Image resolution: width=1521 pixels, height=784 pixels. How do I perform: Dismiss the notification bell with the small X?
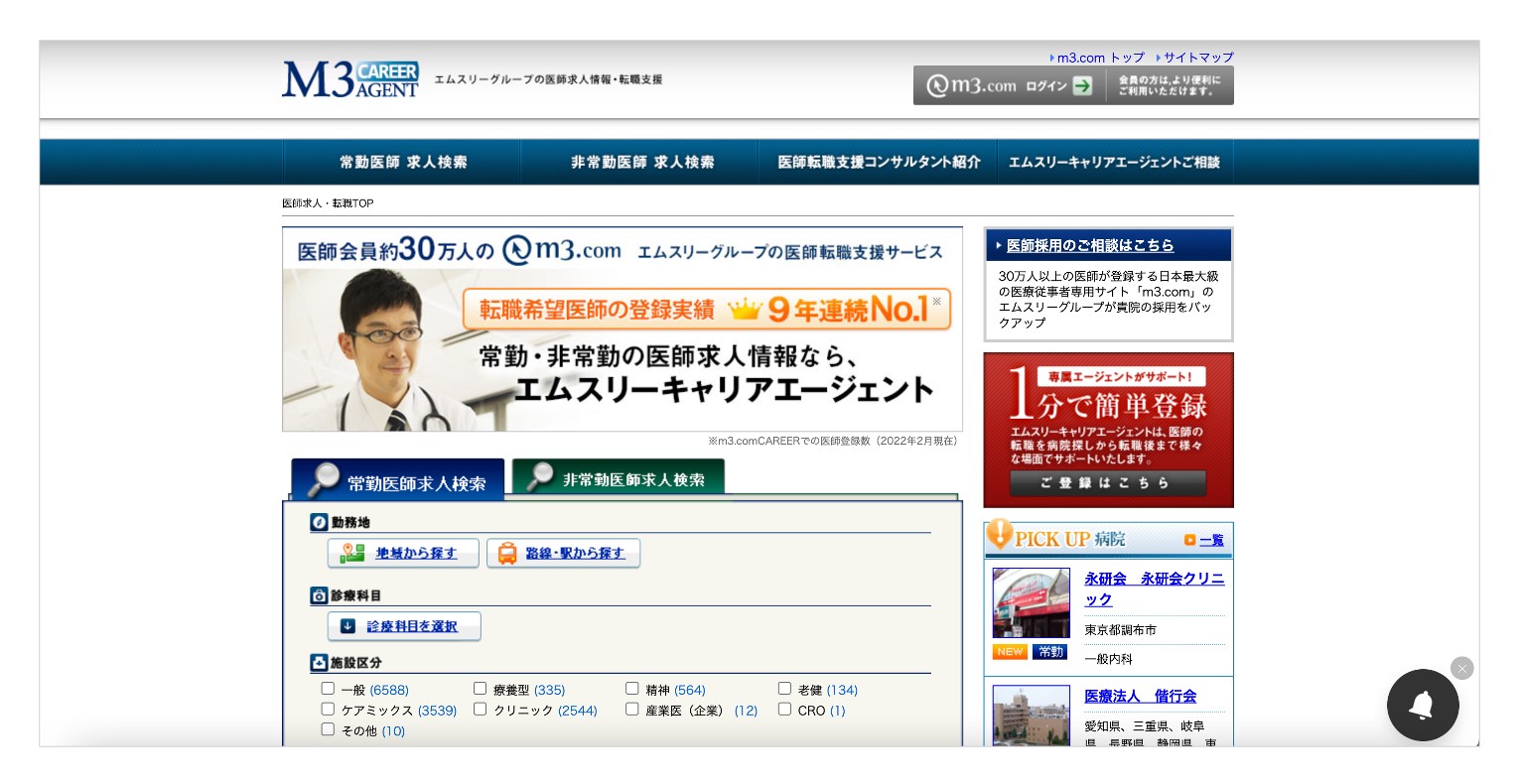(1461, 669)
